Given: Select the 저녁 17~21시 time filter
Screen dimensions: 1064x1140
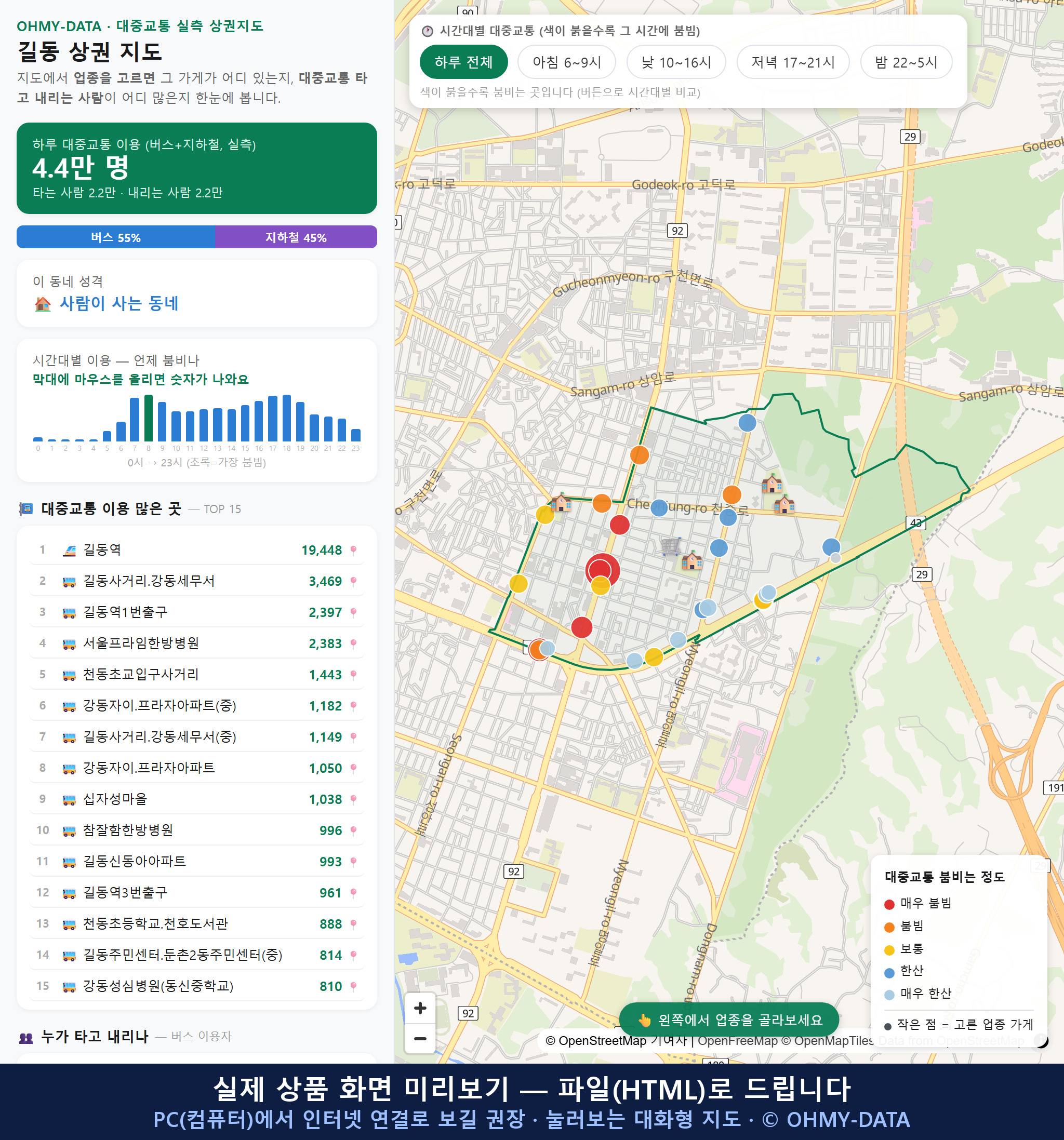Looking at the screenshot, I should tap(793, 62).
